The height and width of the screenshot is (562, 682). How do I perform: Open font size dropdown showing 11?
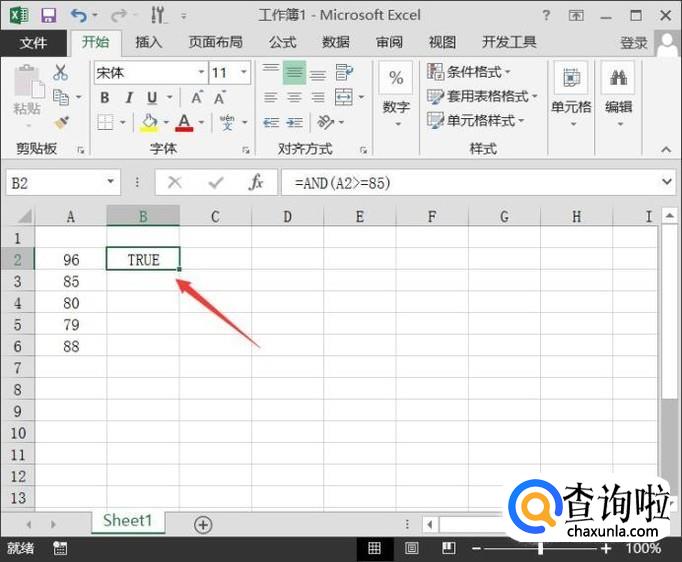[244, 72]
